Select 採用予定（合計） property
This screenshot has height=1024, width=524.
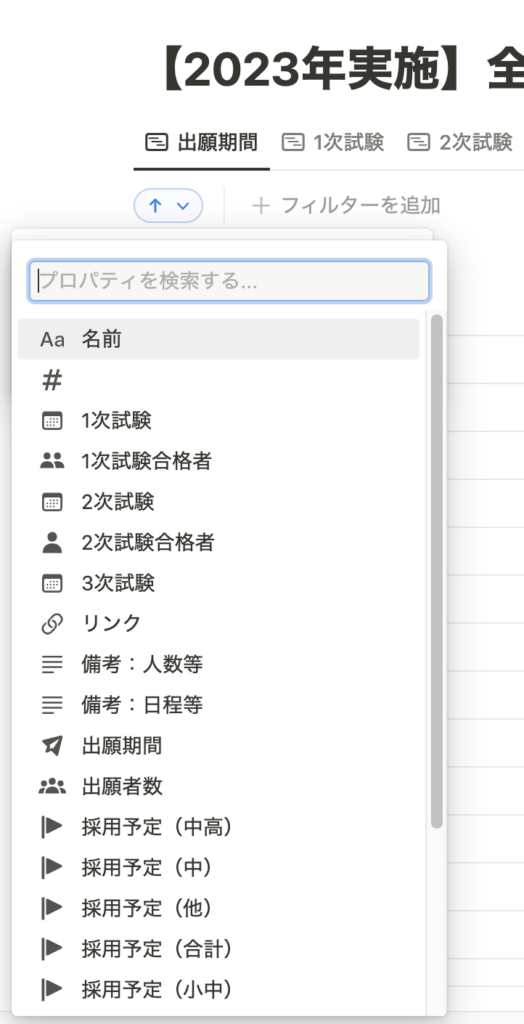[x=218, y=948]
